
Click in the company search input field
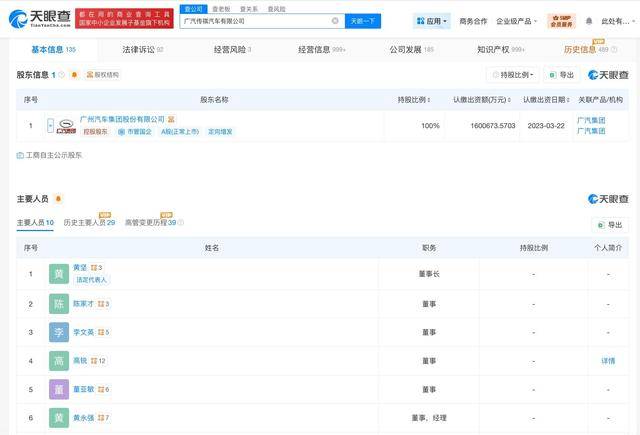pos(255,20)
